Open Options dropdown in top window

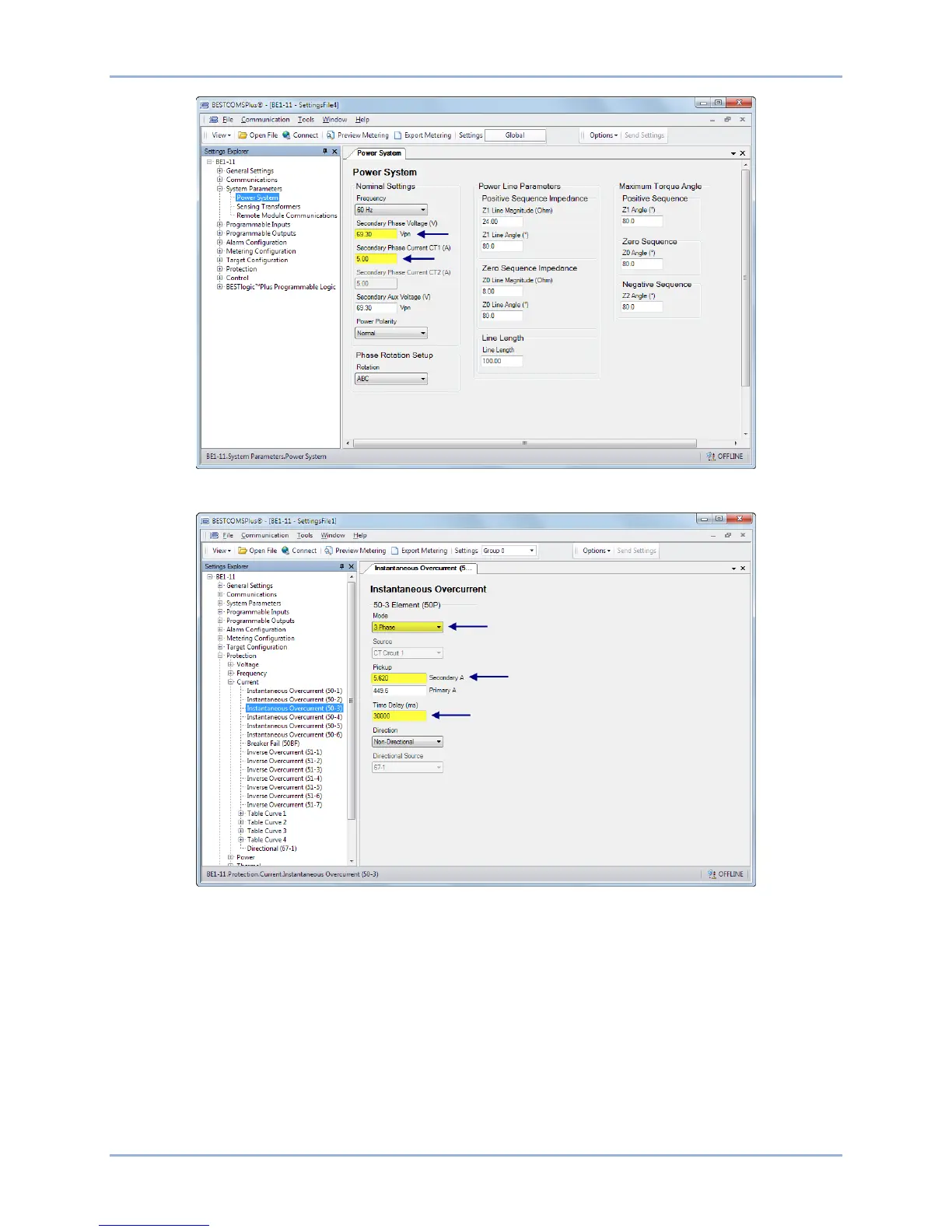(x=604, y=135)
